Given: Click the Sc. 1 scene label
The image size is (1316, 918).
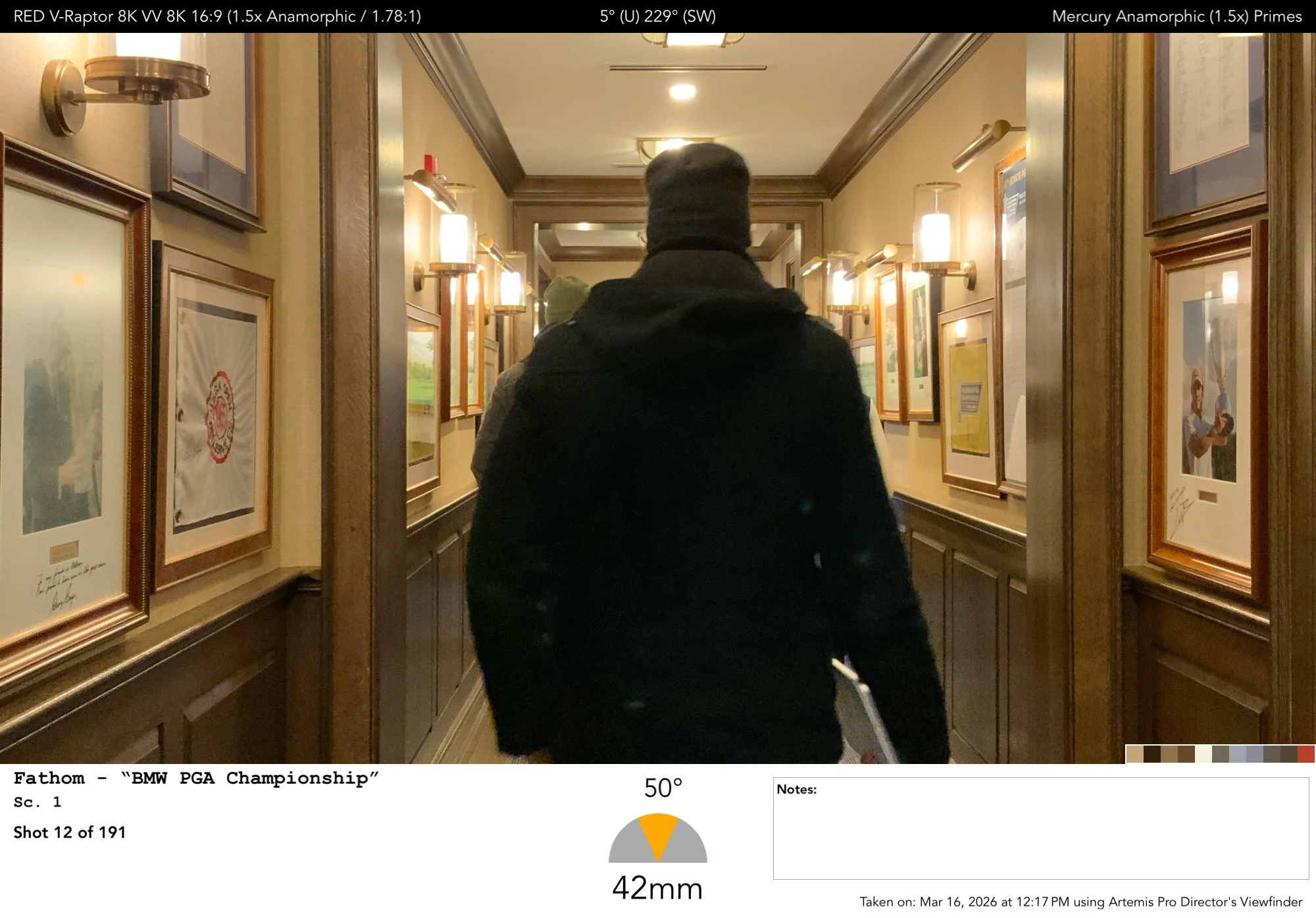Looking at the screenshot, I should coord(37,802).
